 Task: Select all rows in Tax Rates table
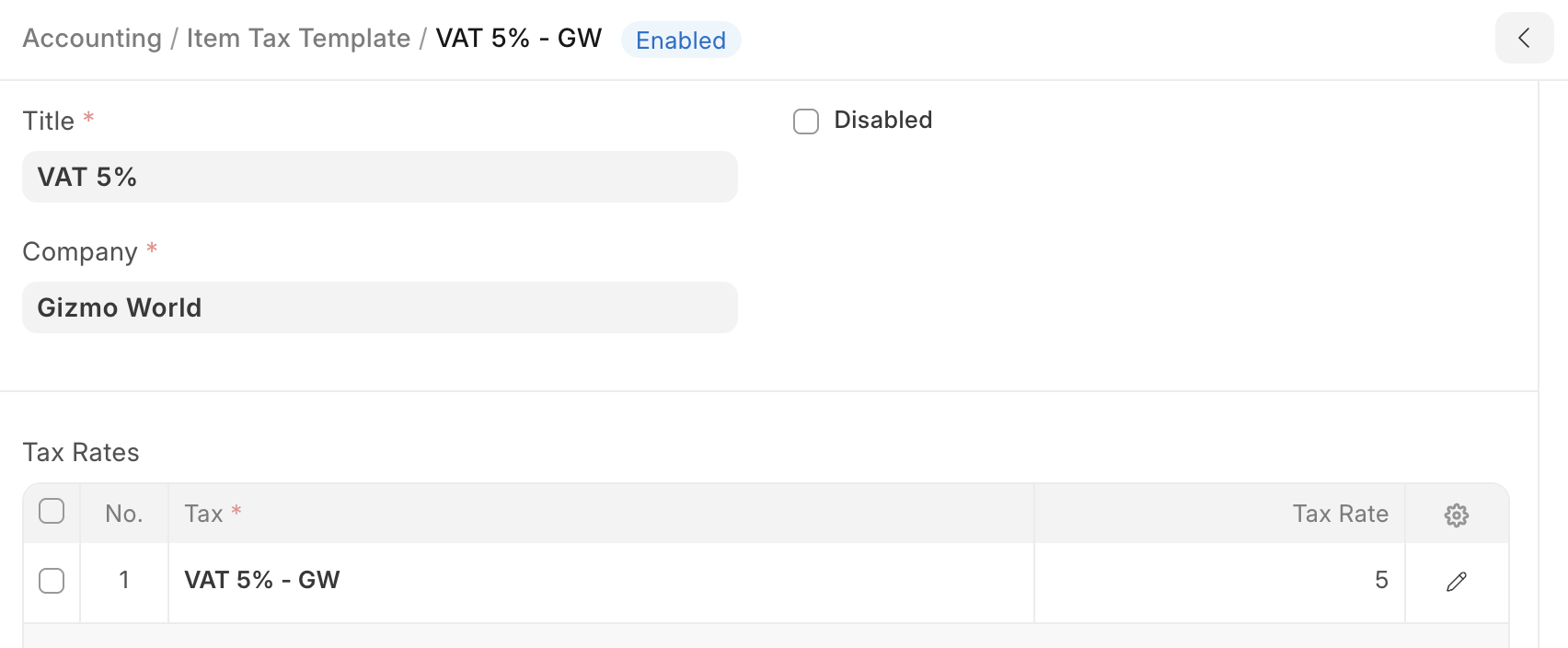(x=52, y=512)
